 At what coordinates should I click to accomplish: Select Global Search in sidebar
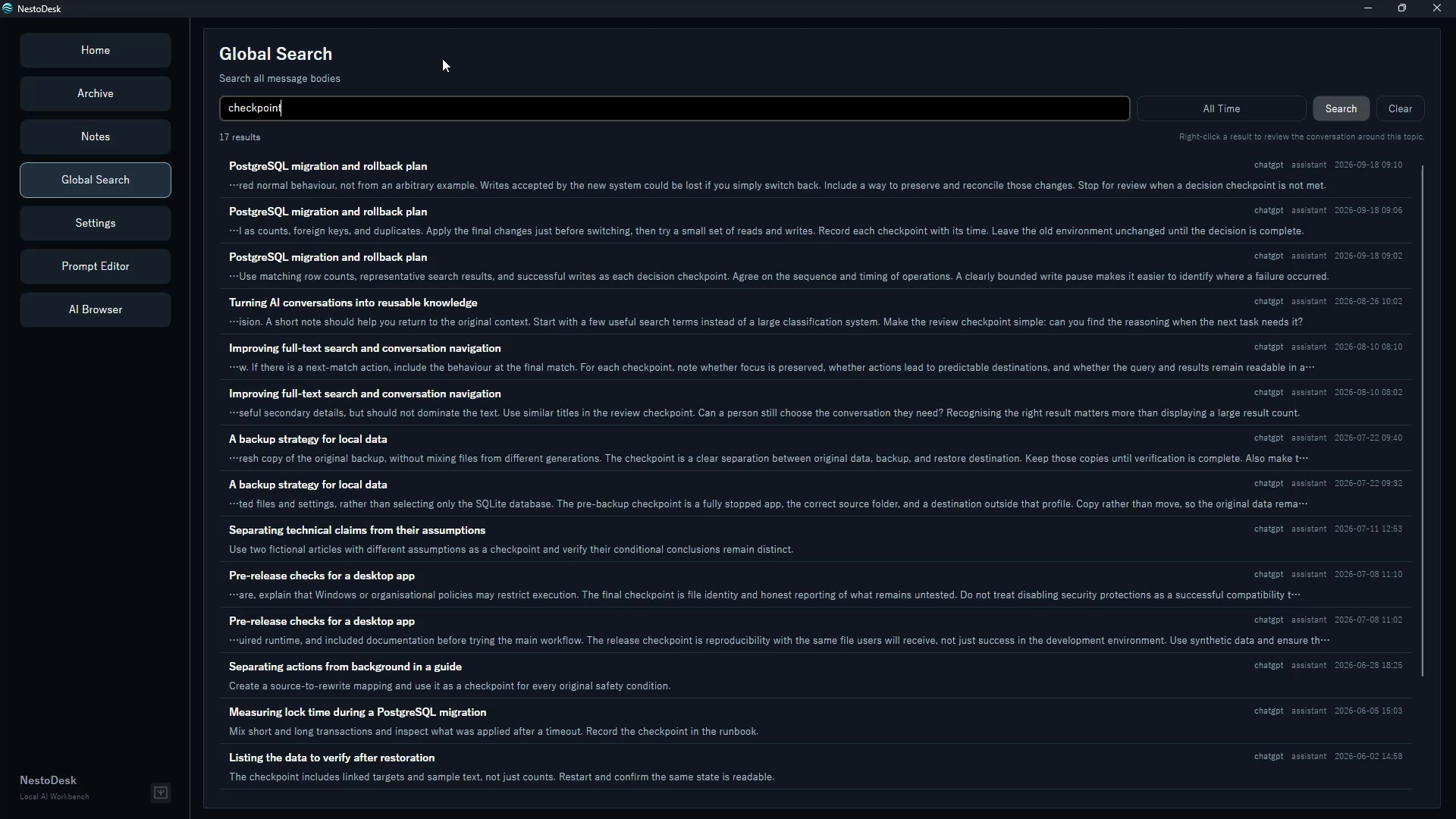[96, 180]
